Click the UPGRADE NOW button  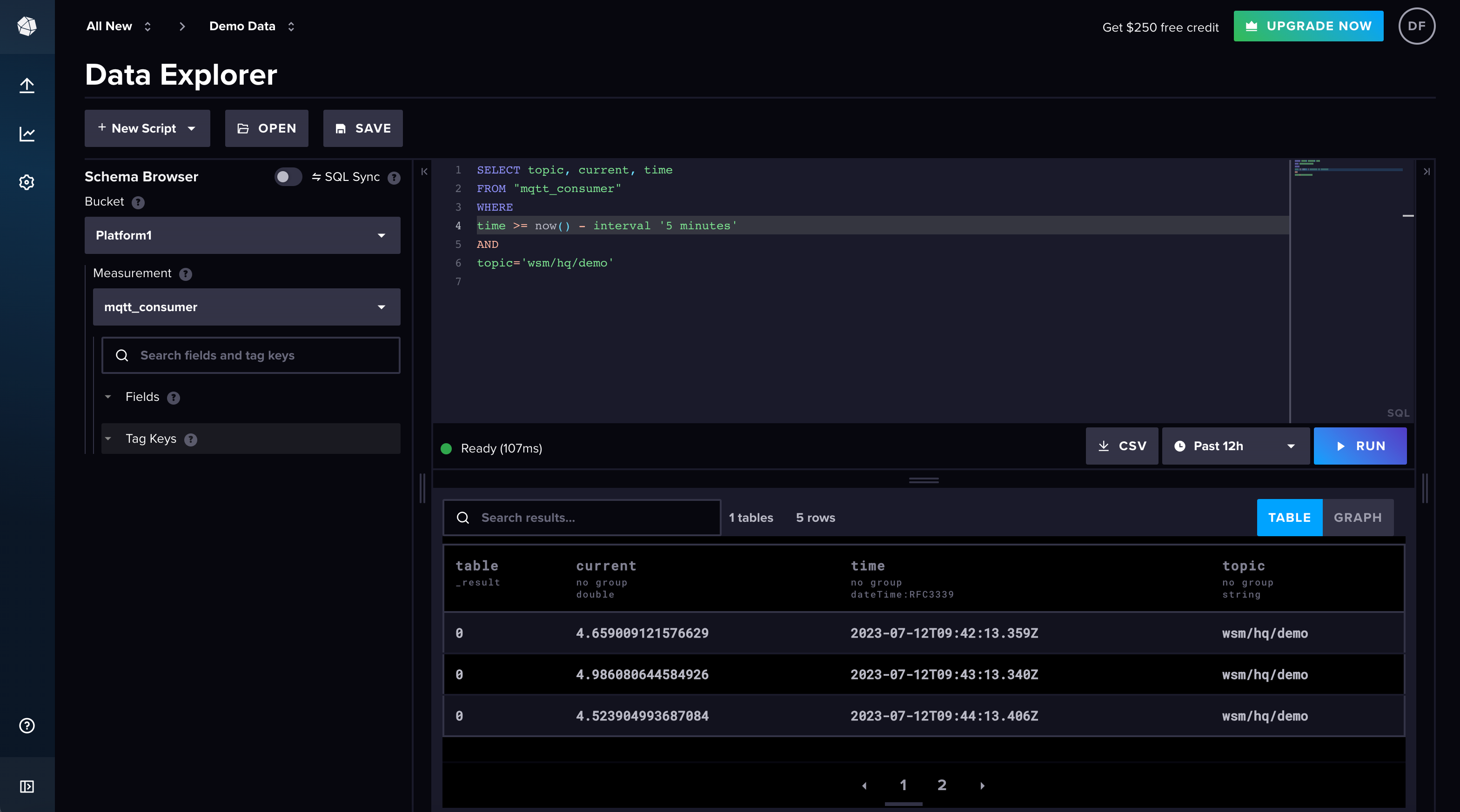tap(1308, 26)
